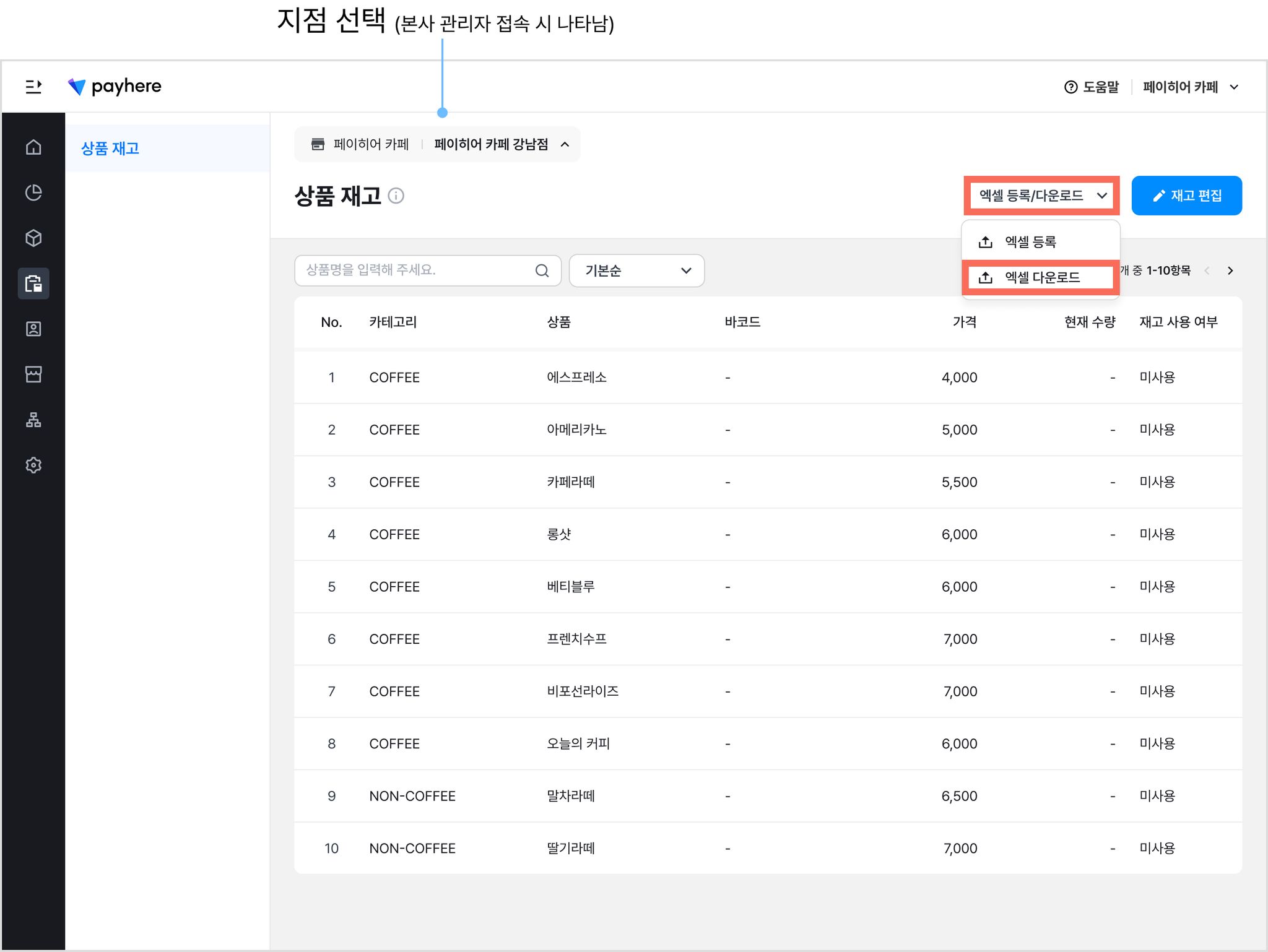This screenshot has height=952, width=1268.
Task: Go to next page arrow
Action: point(1230,270)
